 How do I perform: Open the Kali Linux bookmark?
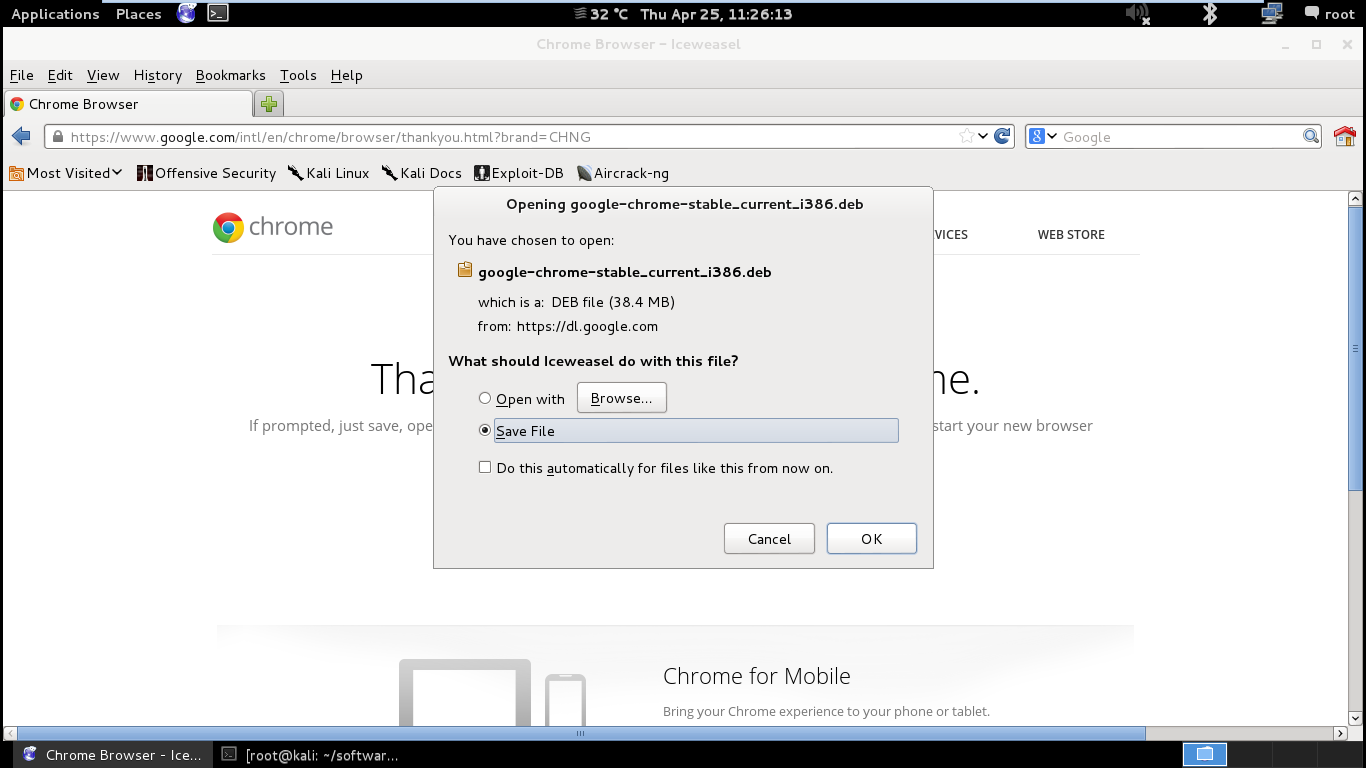click(329, 173)
